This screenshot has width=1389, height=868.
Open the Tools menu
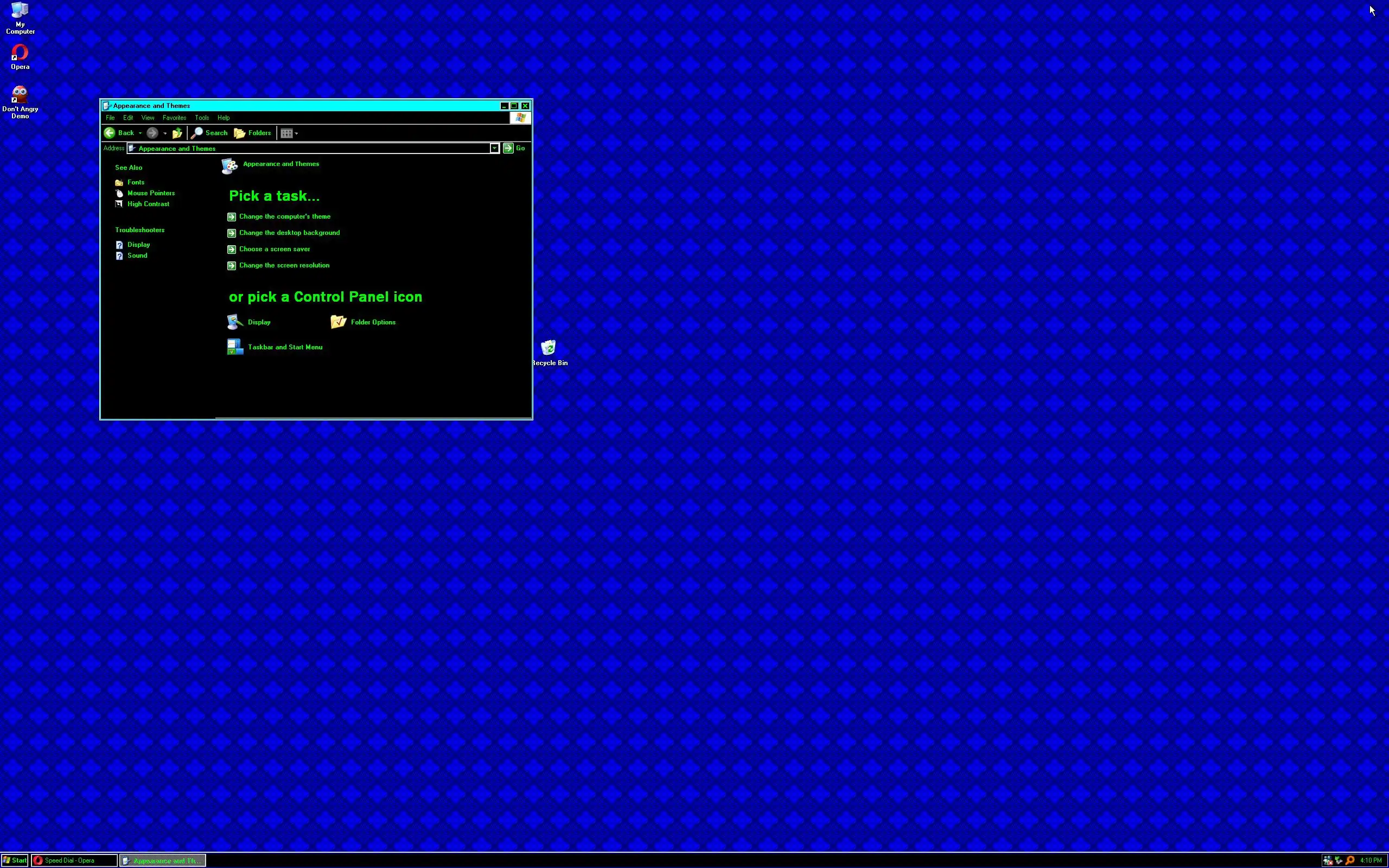(x=201, y=118)
